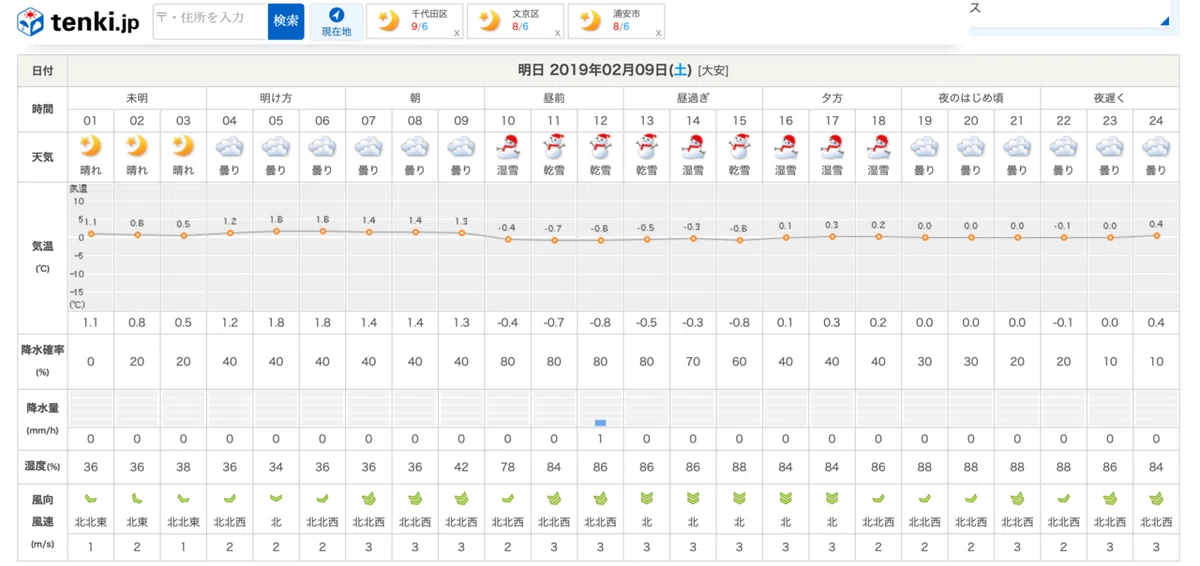The width and height of the screenshot is (1200, 566).
Task: Open the 浦安市 location shortcut
Action: click(616, 21)
